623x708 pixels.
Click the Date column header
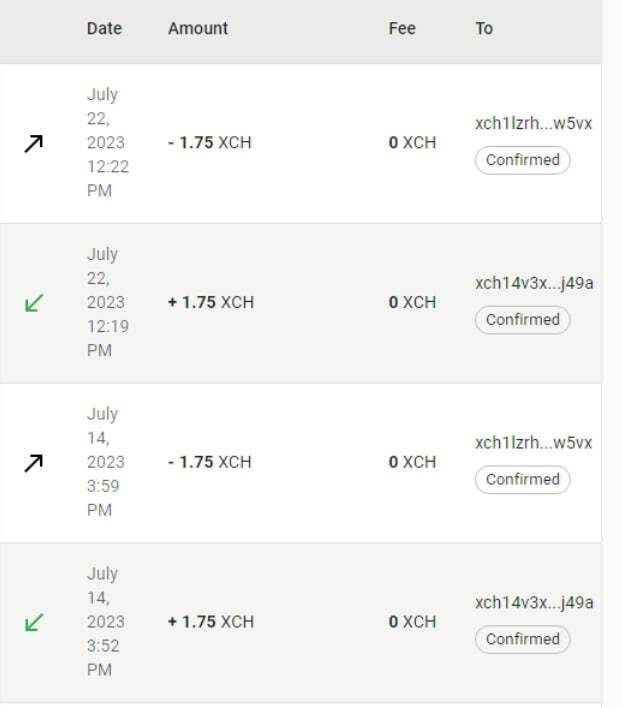click(104, 28)
